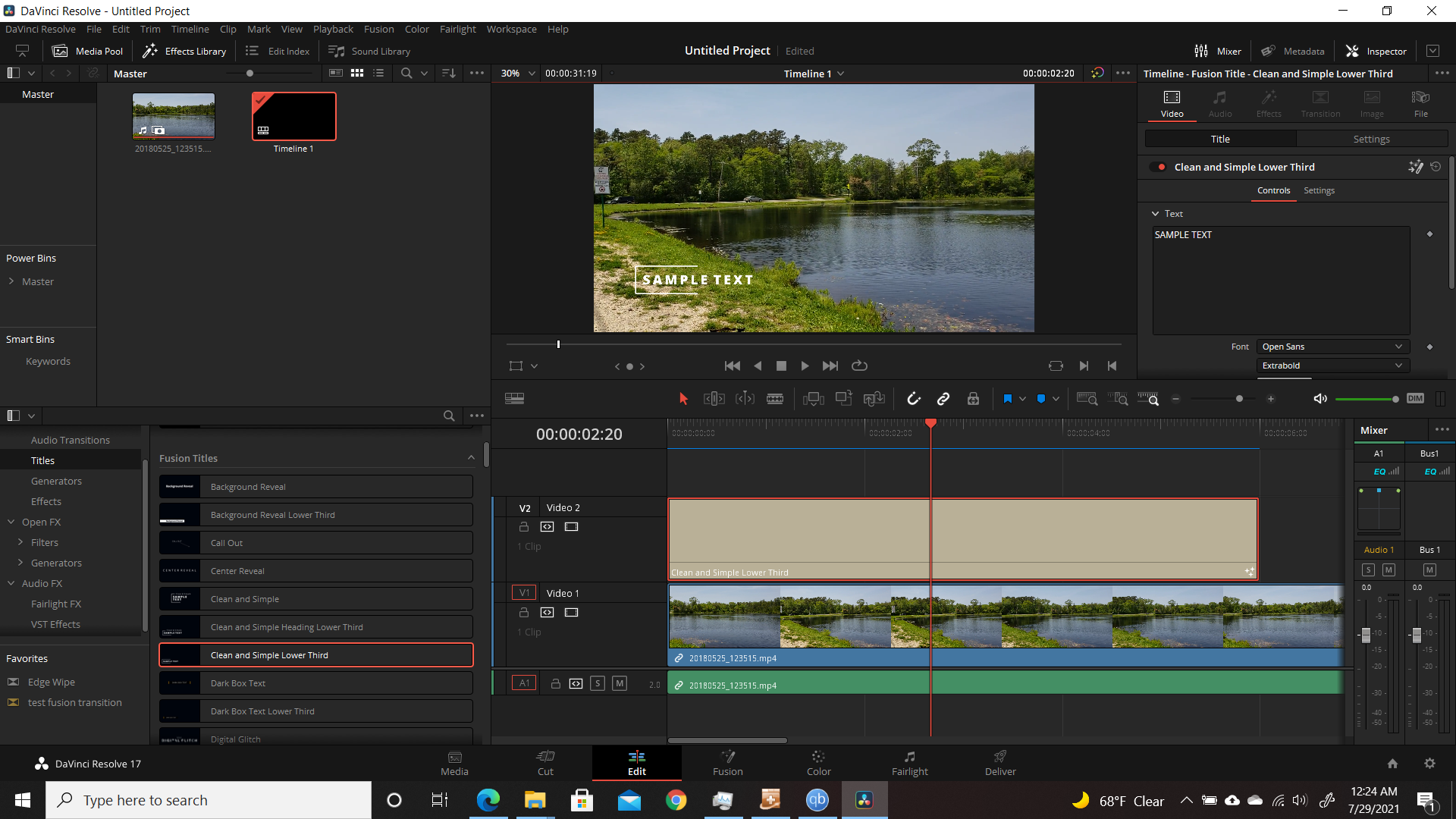Collapse the Text section in Inspector
Viewport: 1456px width, 819px height.
[x=1155, y=214]
